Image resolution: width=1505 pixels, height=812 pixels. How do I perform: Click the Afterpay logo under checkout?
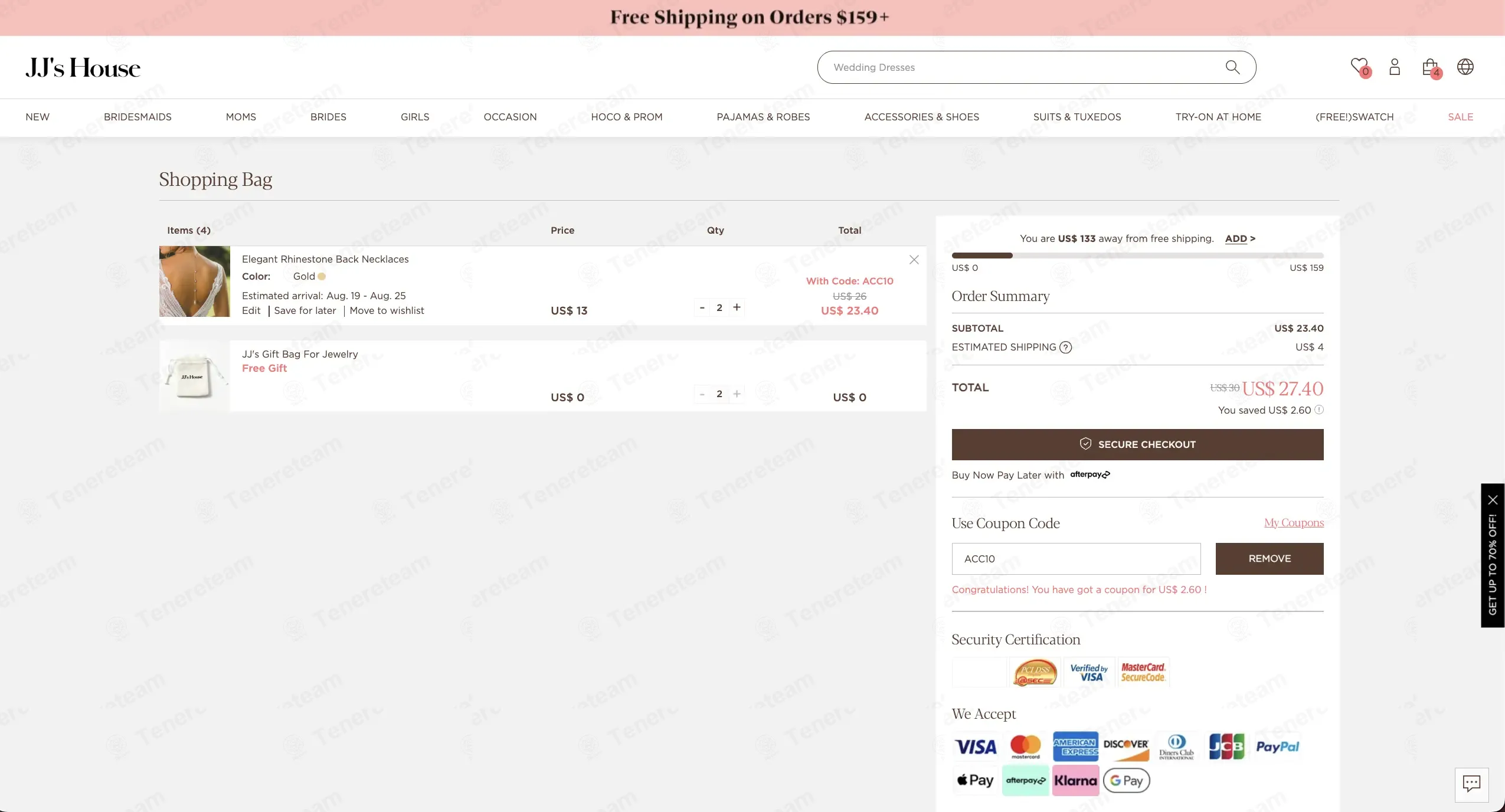[1090, 474]
